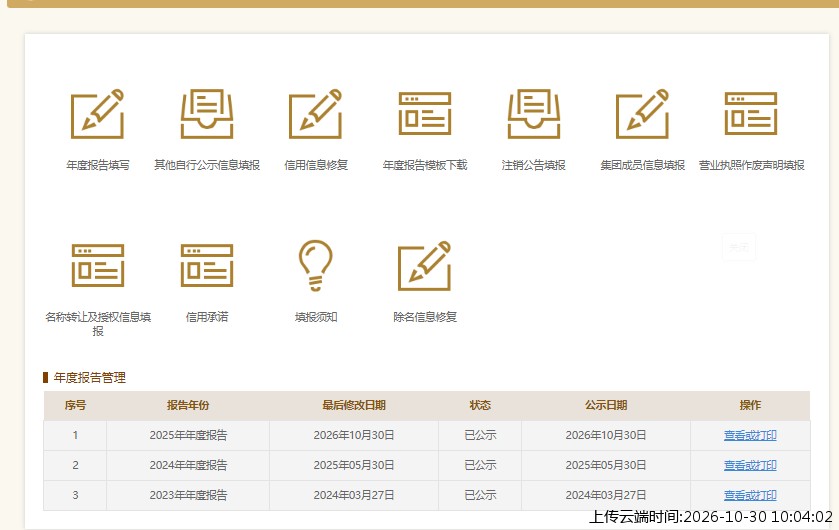Open the 信用承诺 window icon
839x530 pixels.
coord(207,265)
